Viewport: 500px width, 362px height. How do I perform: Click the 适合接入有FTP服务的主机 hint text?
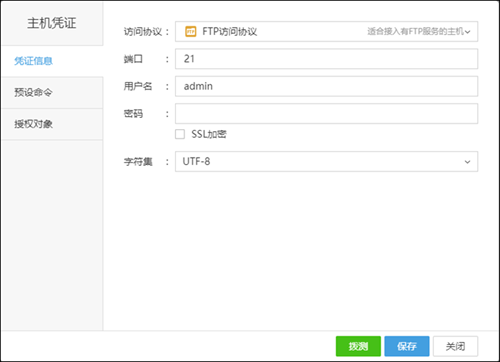[x=416, y=31]
